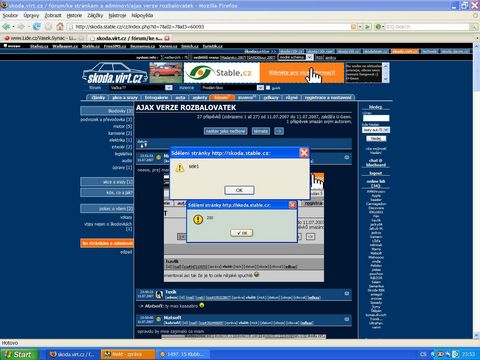
Task: Click the browser Back arrow icon
Action: [6, 26]
